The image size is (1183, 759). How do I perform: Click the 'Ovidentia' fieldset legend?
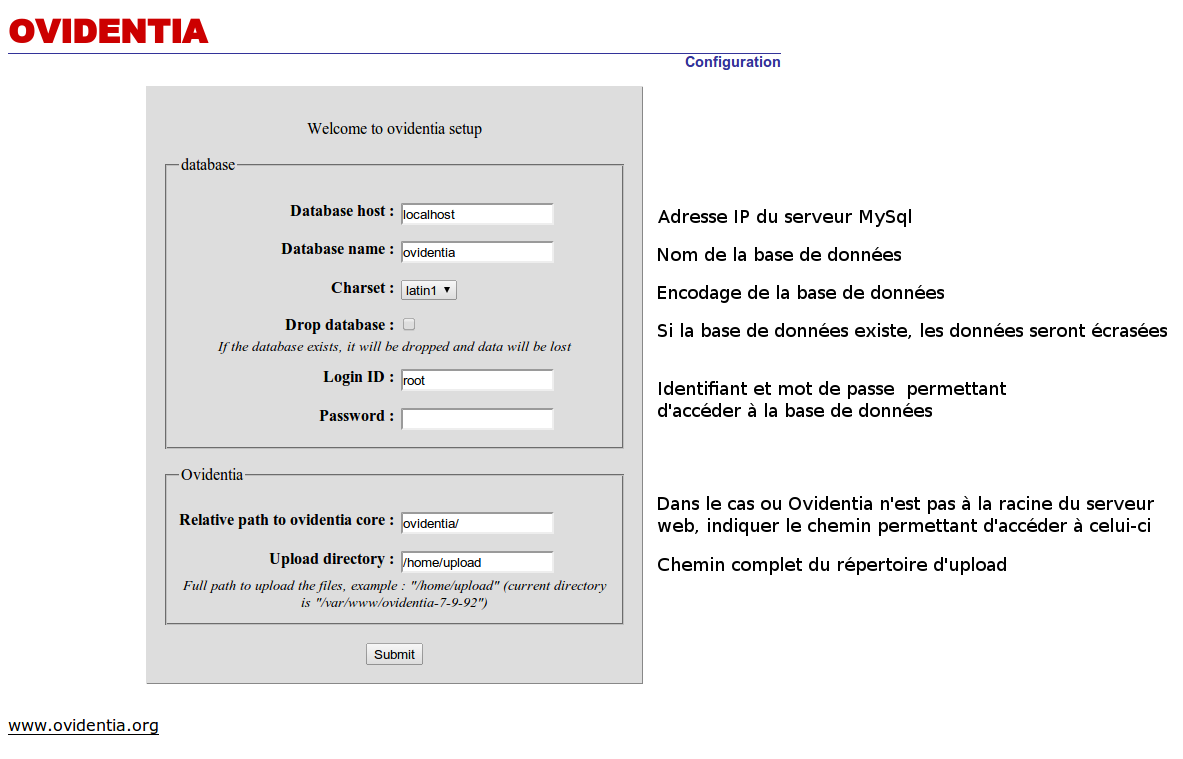coord(211,475)
